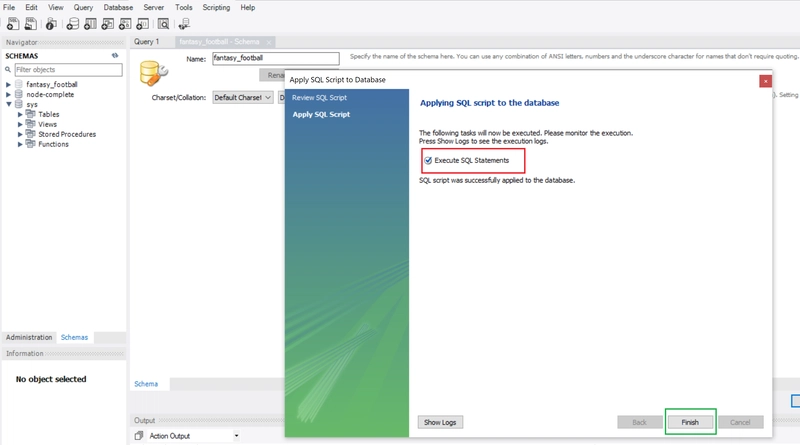800x445 pixels.
Task: Create a new view toolbar icon
Action: [108, 23]
